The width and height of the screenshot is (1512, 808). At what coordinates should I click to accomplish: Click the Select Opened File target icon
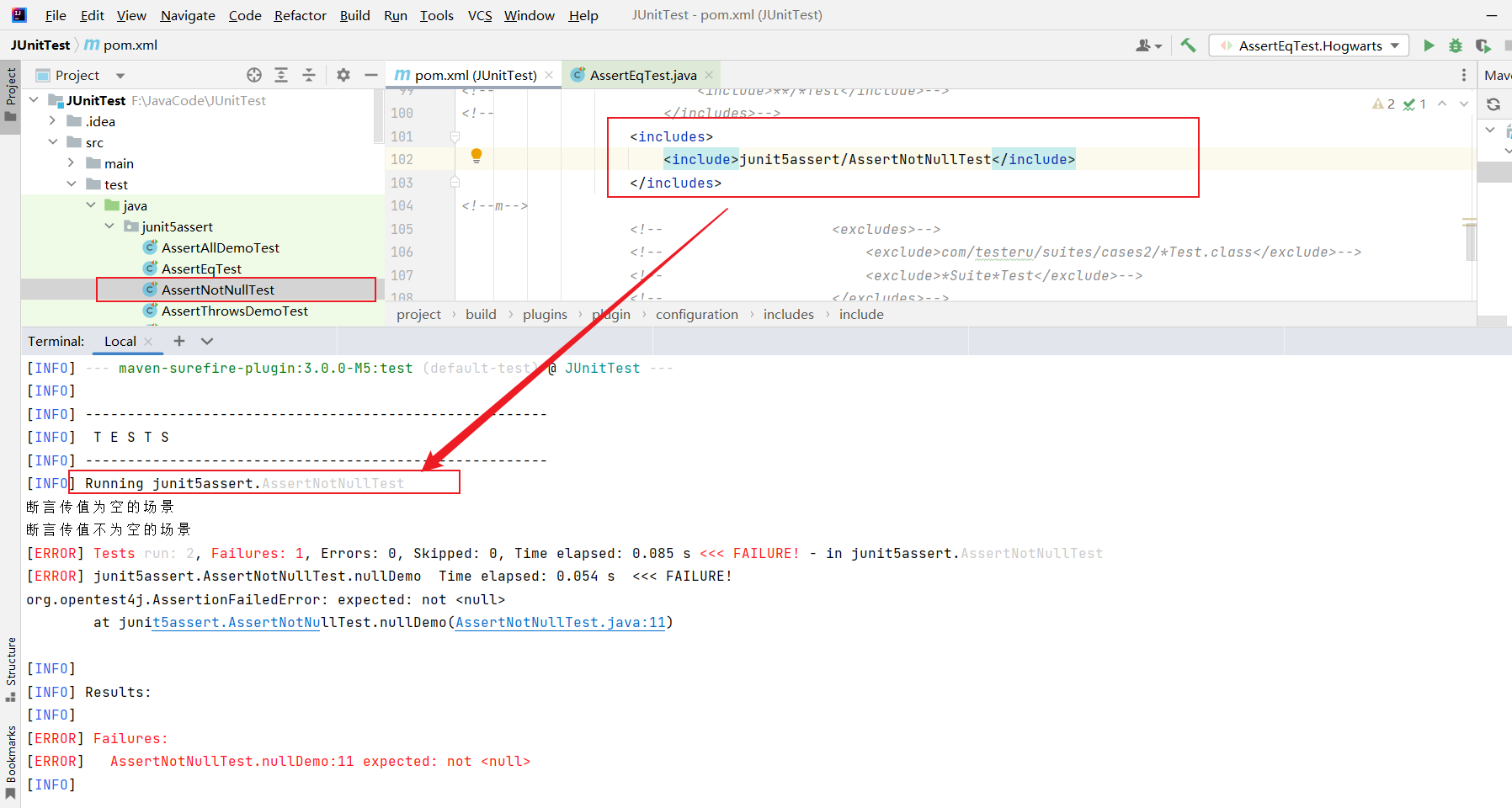pyautogui.click(x=254, y=75)
